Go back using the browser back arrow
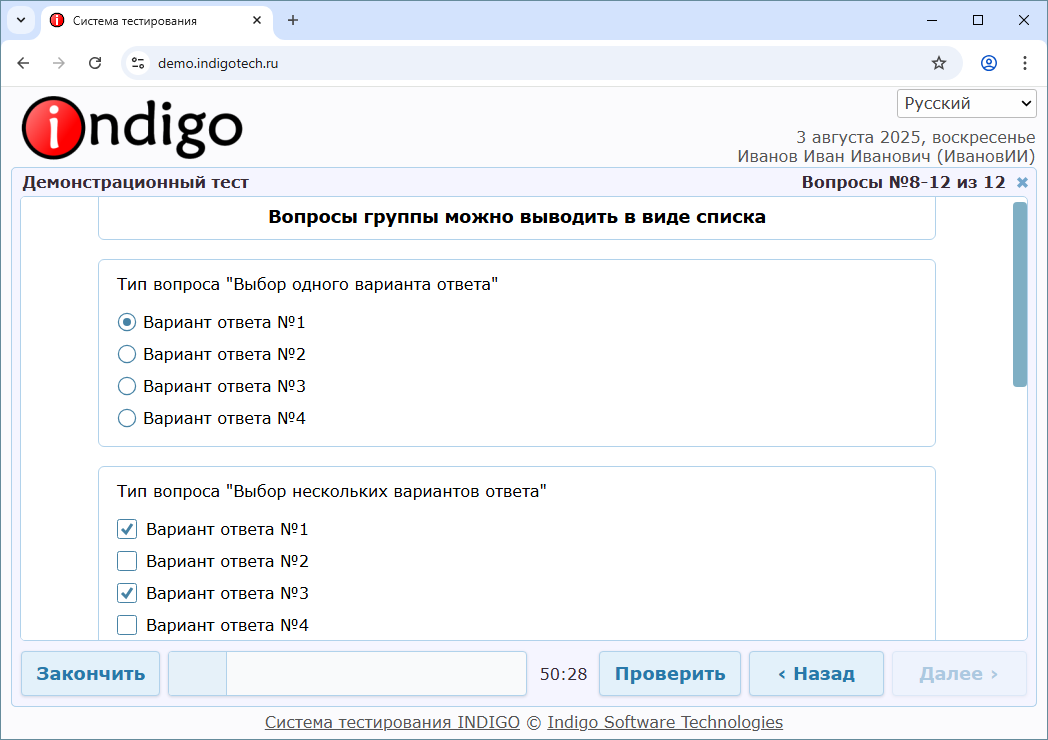The width and height of the screenshot is (1048, 740). click(23, 63)
